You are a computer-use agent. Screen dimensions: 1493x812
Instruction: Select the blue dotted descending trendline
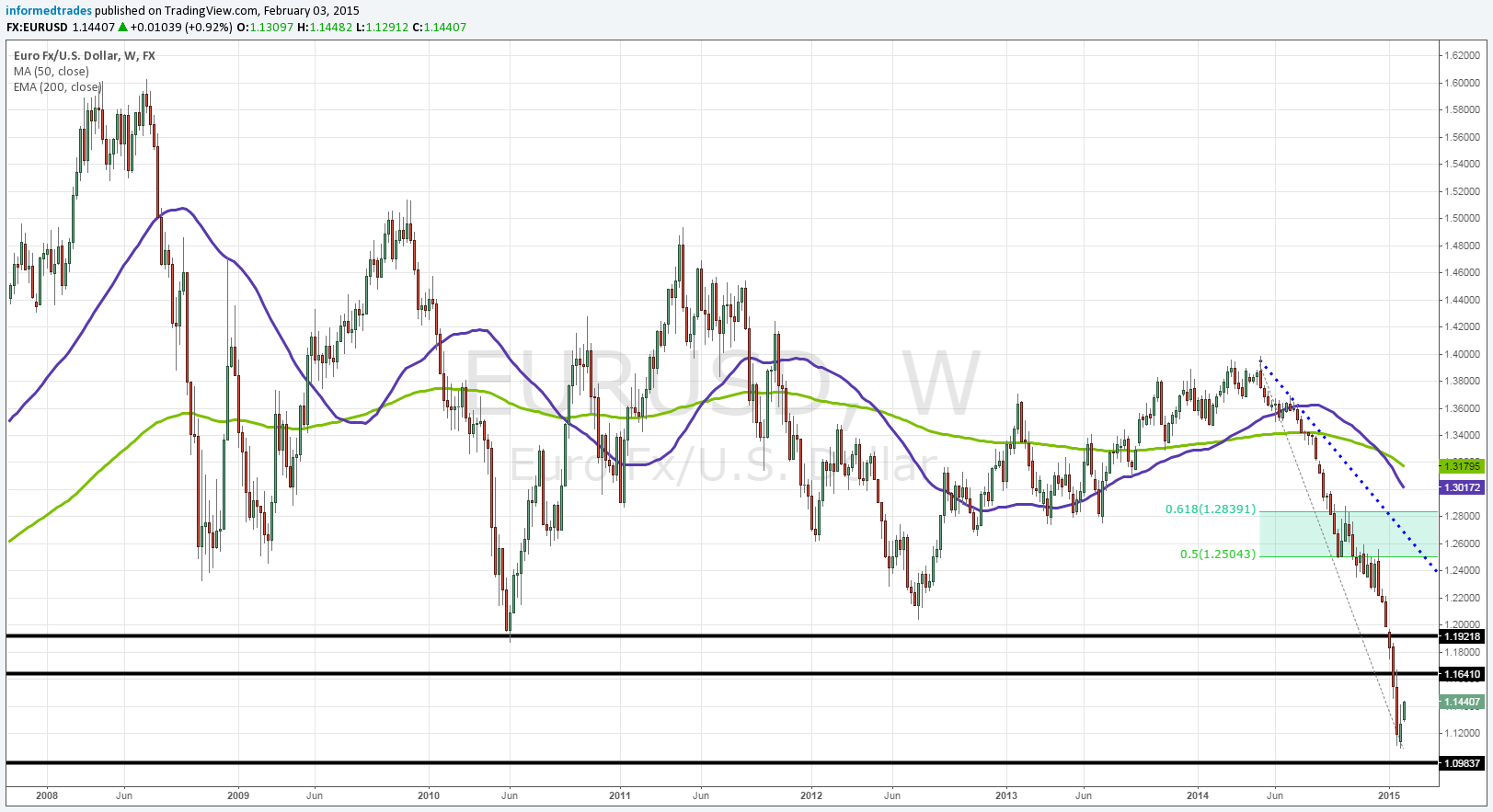click(x=1349, y=467)
